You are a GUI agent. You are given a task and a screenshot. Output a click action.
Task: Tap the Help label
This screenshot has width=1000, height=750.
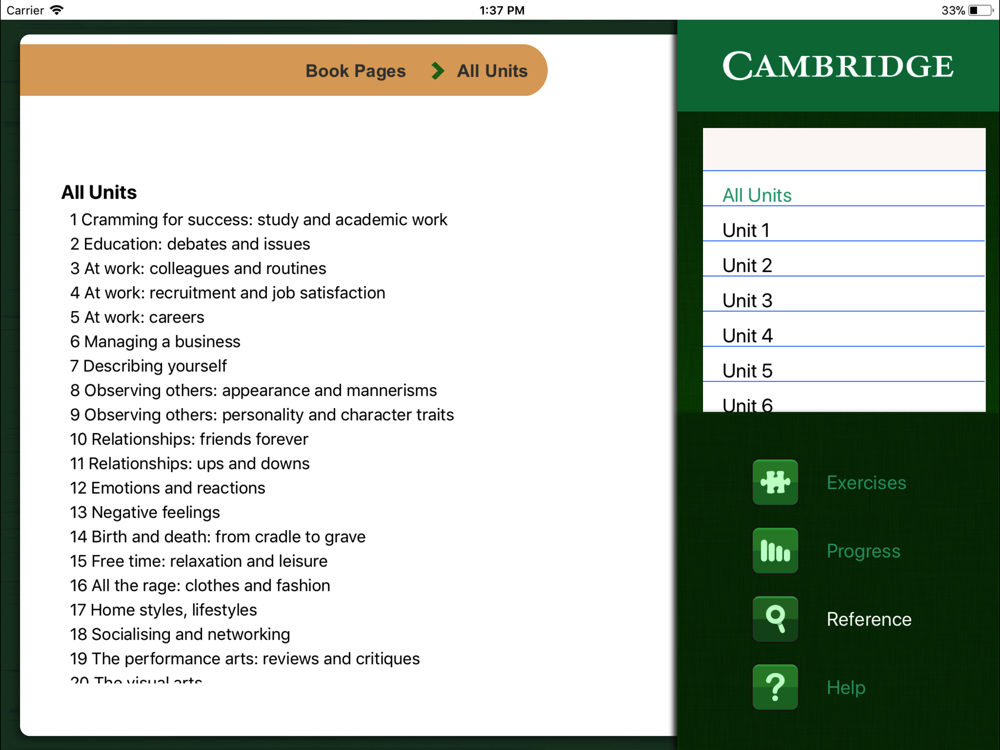click(x=846, y=688)
